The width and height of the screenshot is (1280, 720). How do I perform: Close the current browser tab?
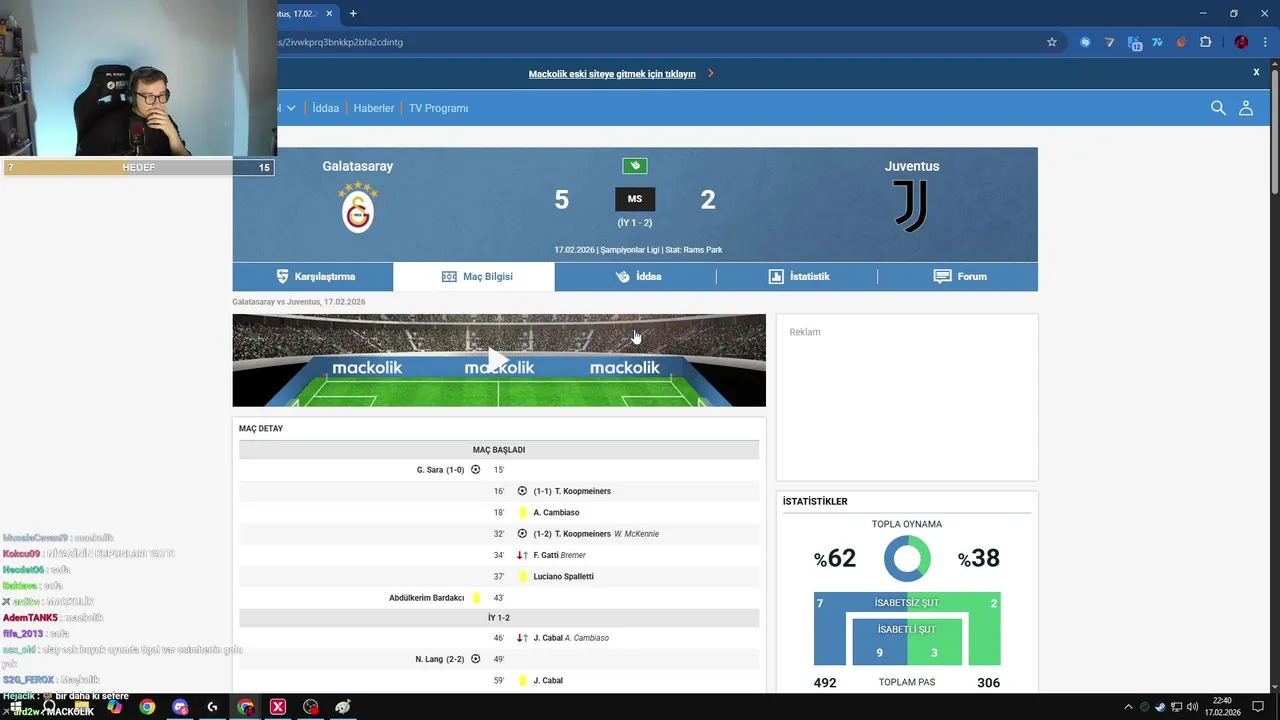coord(329,13)
